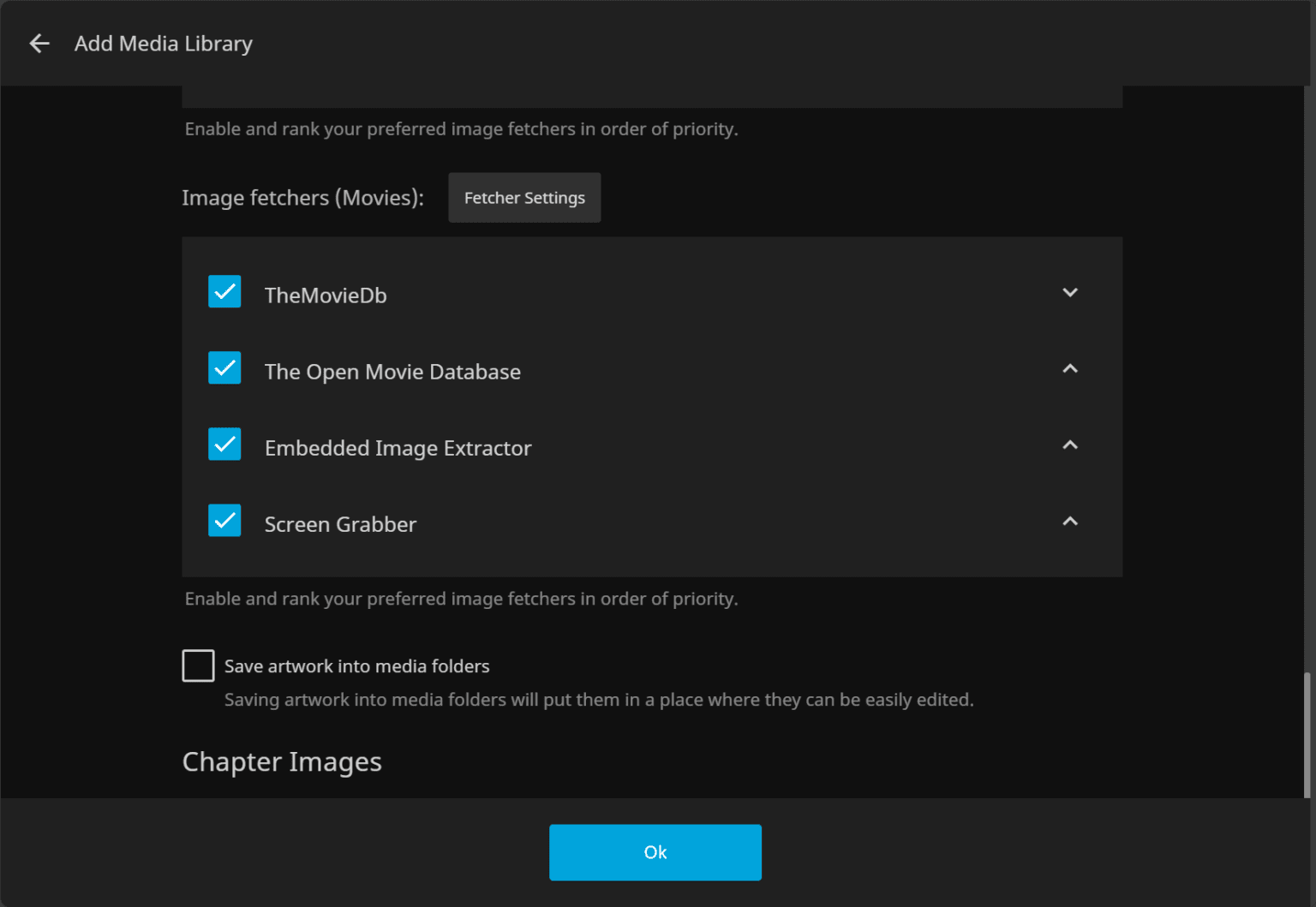The image size is (1316, 907).
Task: Click the Embedded Image Extractor row label
Action: (x=398, y=447)
